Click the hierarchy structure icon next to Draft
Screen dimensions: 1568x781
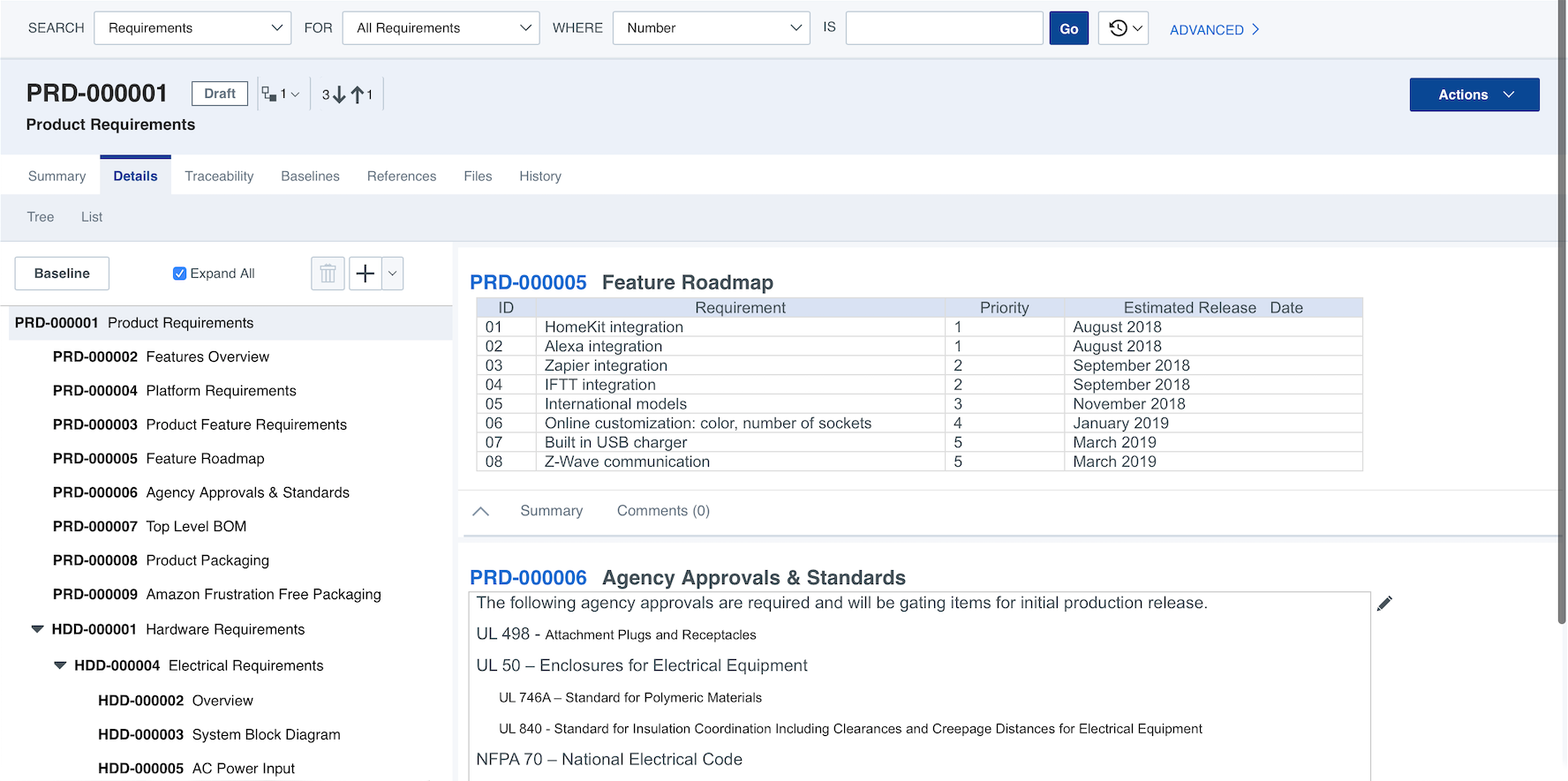pyautogui.click(x=270, y=94)
